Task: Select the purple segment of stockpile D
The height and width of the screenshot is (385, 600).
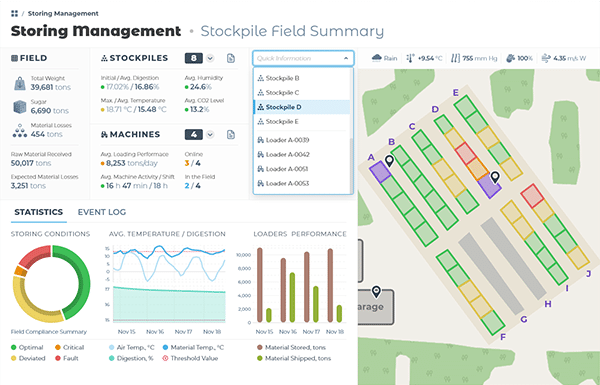Action: [x=489, y=186]
